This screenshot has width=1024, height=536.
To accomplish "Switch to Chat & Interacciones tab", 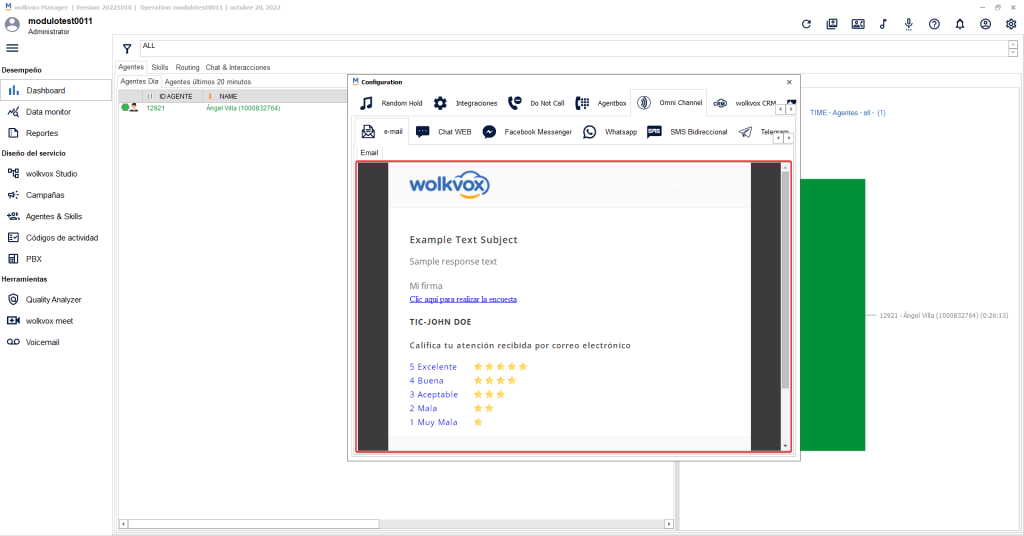I will click(x=238, y=67).
